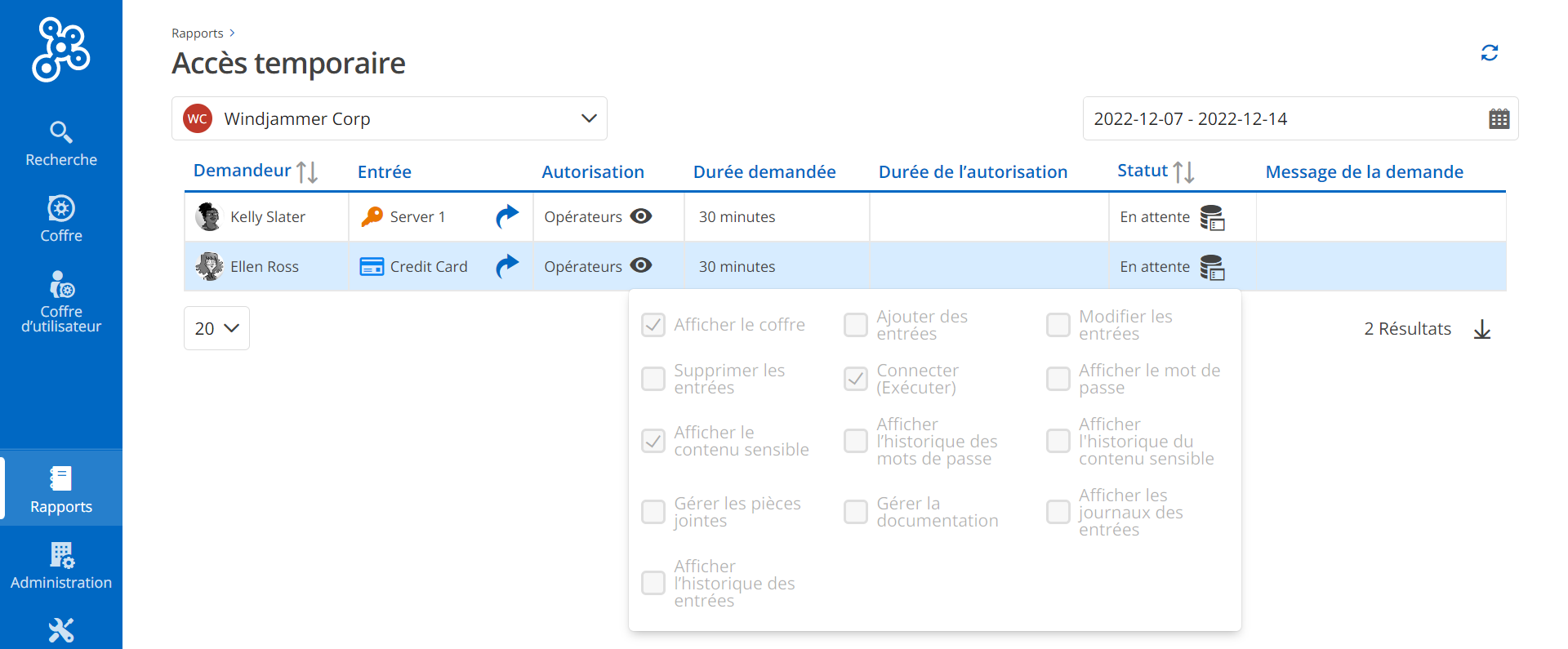Open the Windjammer Corp vault dropdown
This screenshot has width=1568, height=649.
pos(390,118)
